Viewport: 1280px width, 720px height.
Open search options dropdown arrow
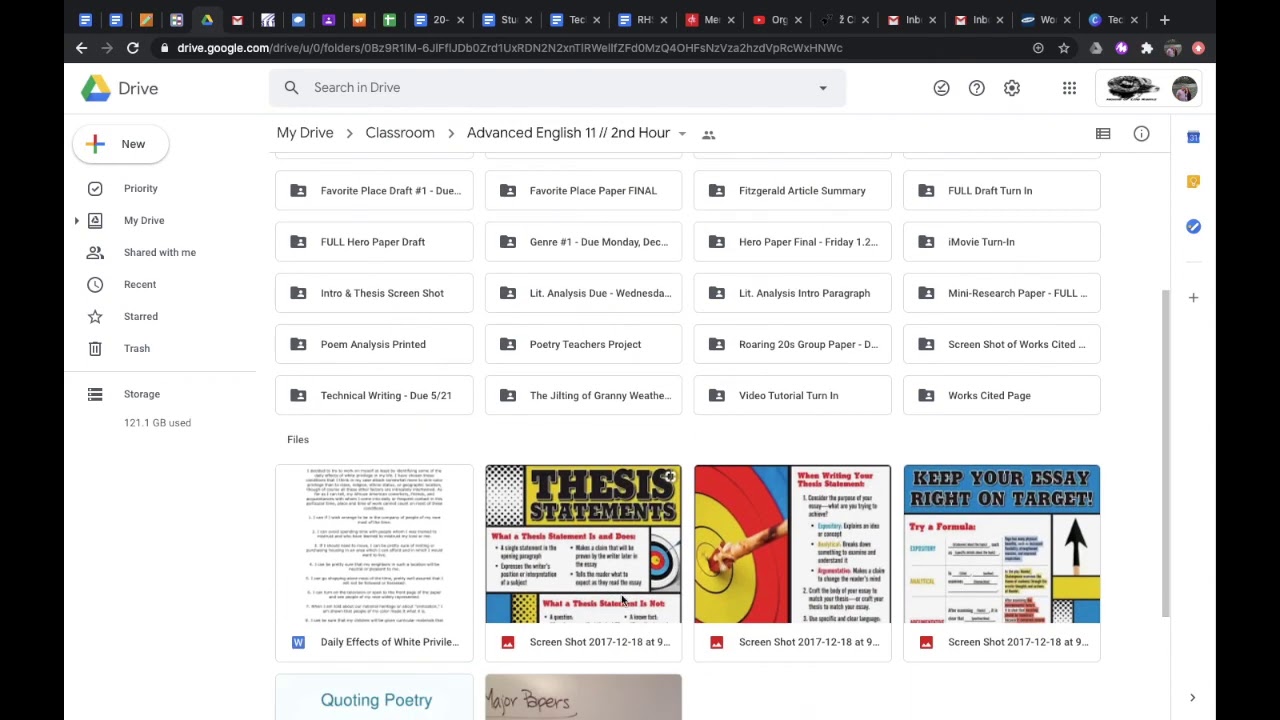823,88
